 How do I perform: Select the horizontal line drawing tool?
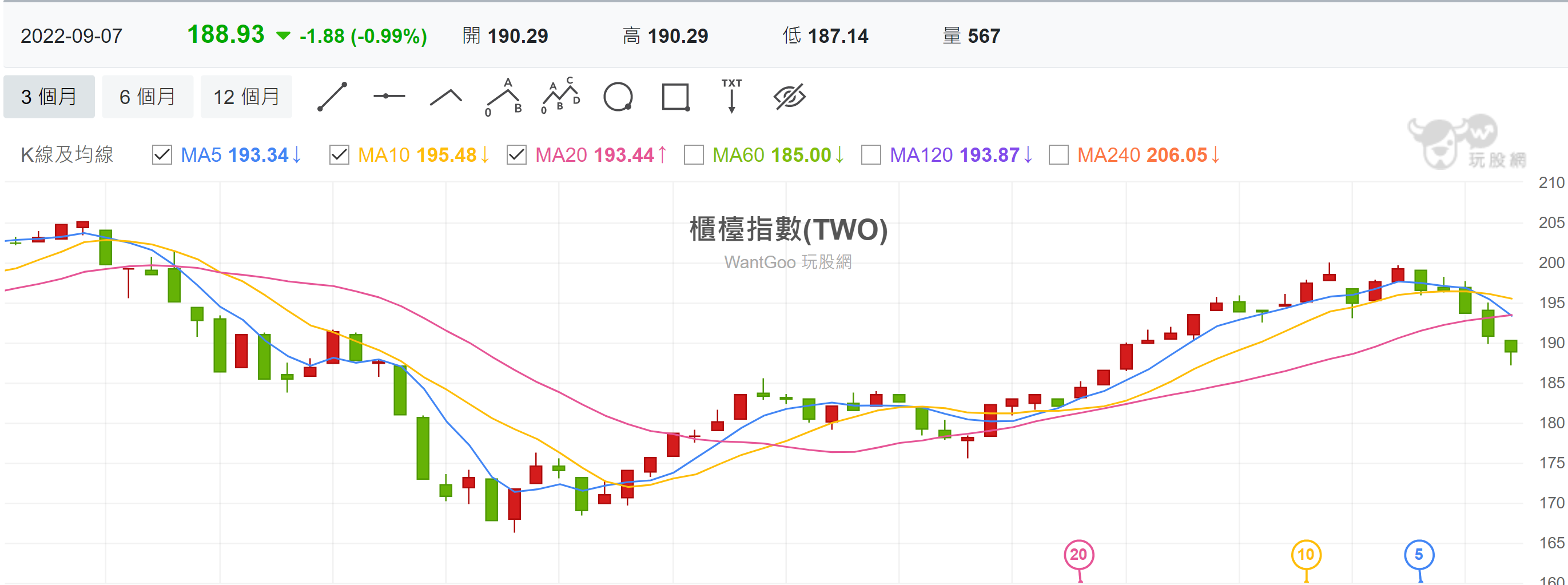point(389,96)
